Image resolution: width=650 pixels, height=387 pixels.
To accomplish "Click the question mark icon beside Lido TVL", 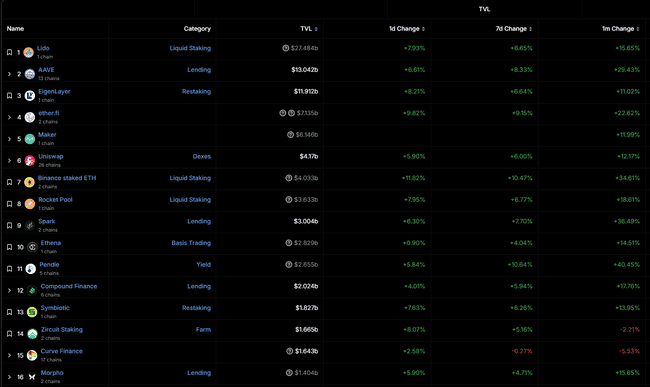I will [x=286, y=48].
